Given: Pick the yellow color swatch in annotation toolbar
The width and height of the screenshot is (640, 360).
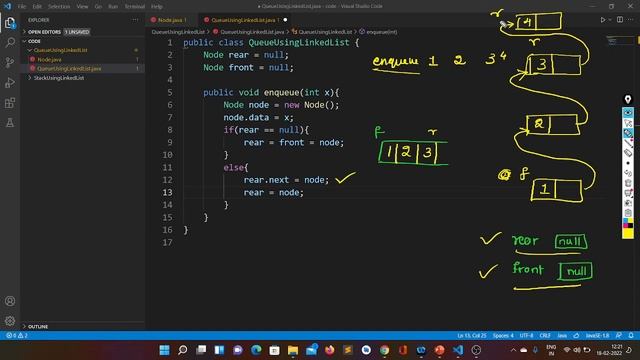Looking at the screenshot, I should pyautogui.click(x=628, y=233).
